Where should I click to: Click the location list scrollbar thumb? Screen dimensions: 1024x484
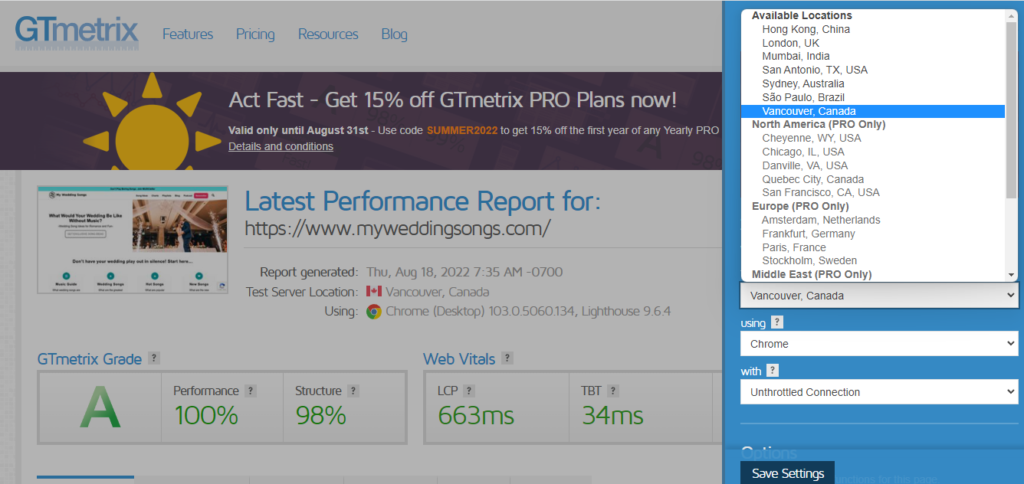pyautogui.click(x=1012, y=108)
